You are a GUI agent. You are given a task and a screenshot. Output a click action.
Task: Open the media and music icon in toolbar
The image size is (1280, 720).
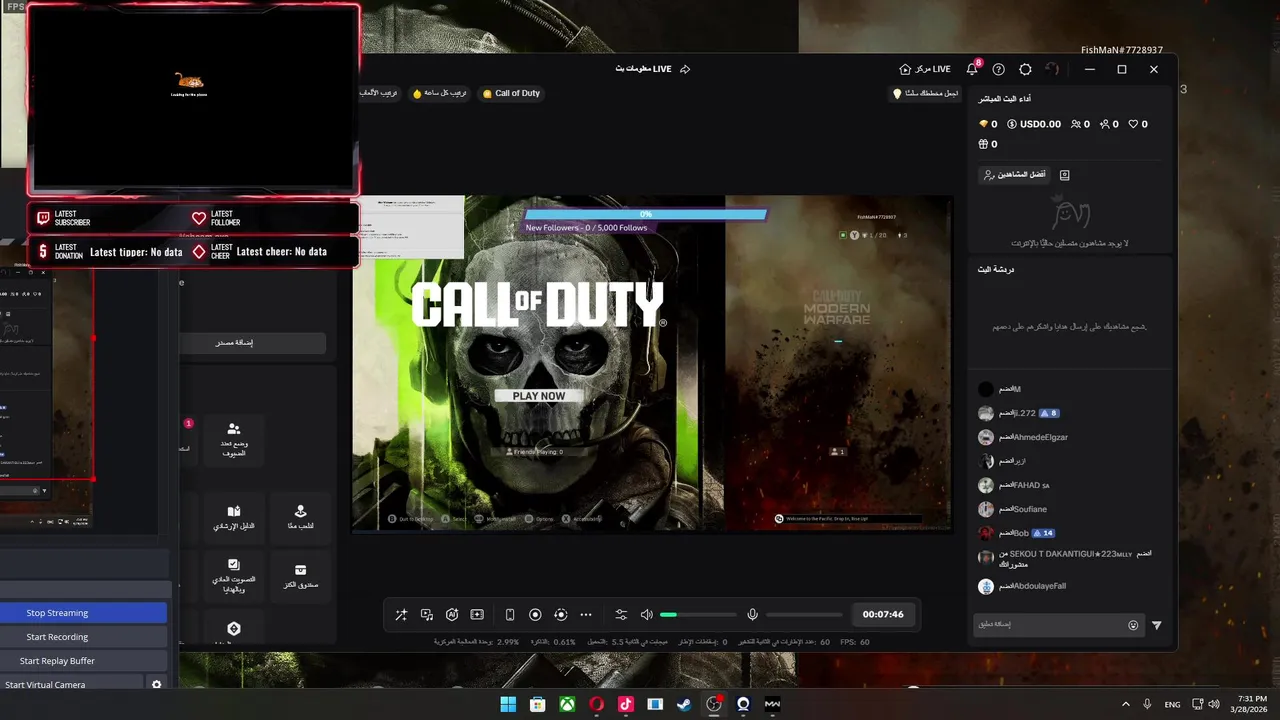pos(427,615)
